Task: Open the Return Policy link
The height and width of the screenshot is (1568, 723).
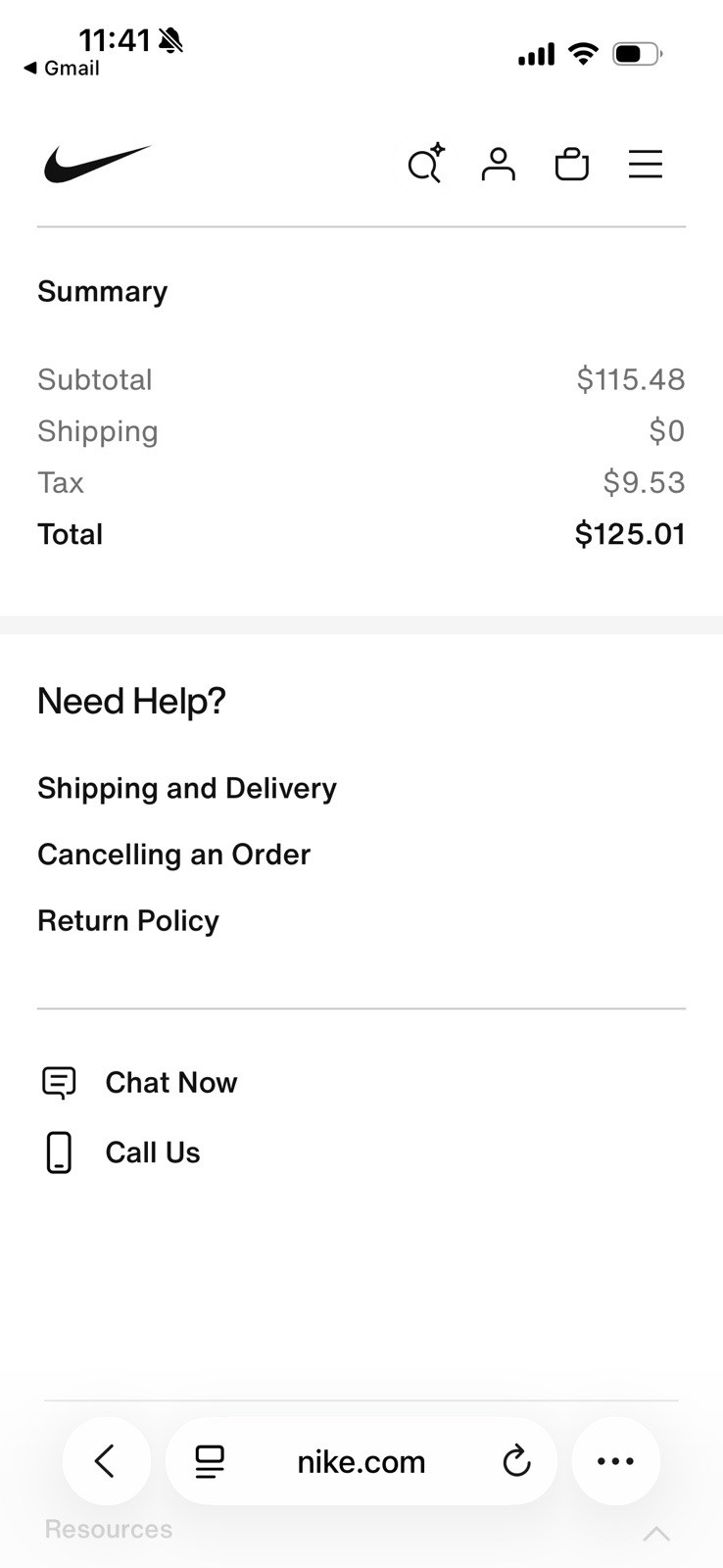Action: tap(128, 920)
